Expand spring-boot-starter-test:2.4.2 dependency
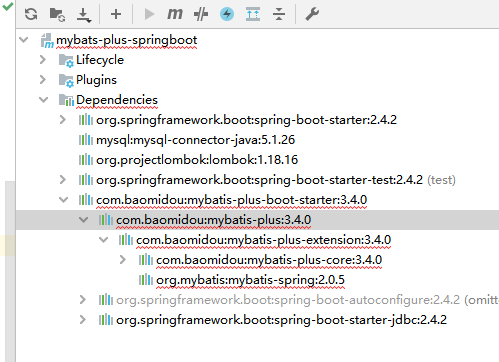This screenshot has width=499, height=362. [63, 180]
